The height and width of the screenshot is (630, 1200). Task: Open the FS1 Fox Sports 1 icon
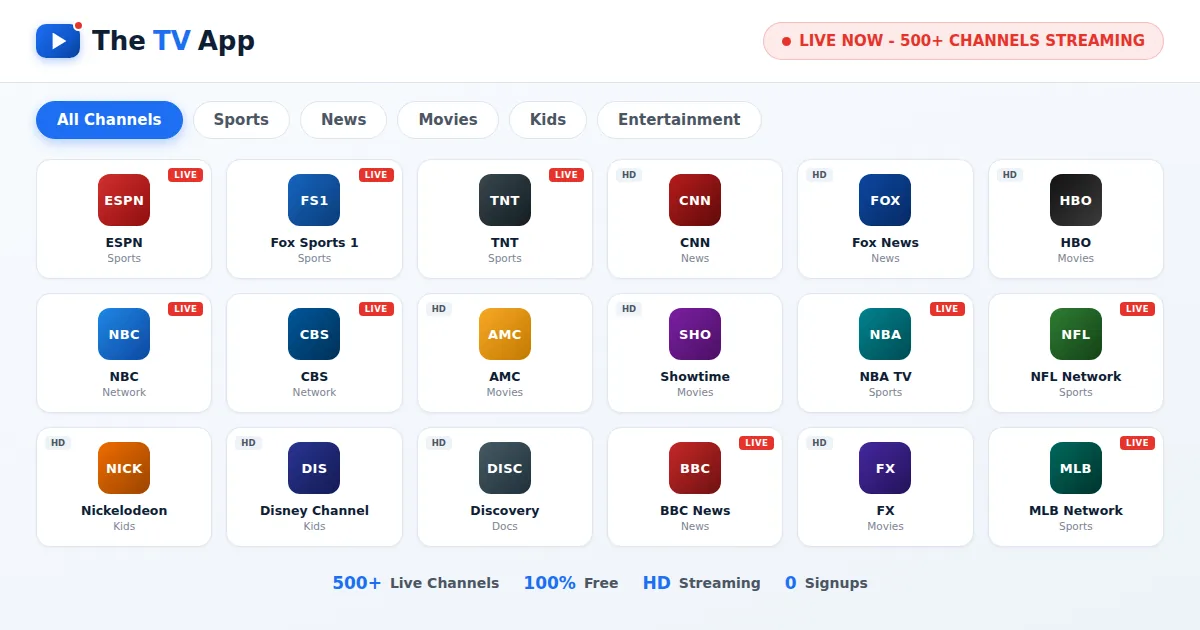pyautogui.click(x=314, y=200)
